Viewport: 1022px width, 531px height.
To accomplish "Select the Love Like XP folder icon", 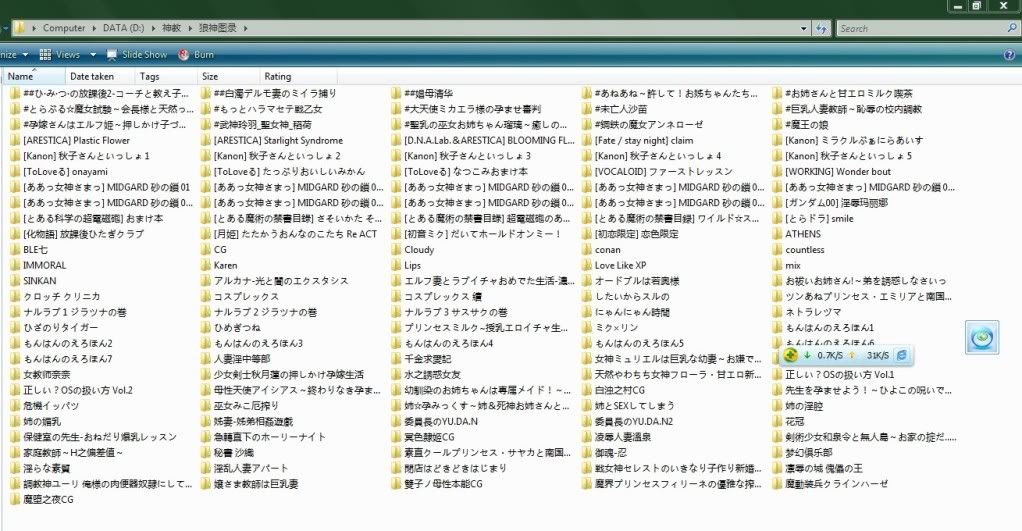I will point(587,265).
